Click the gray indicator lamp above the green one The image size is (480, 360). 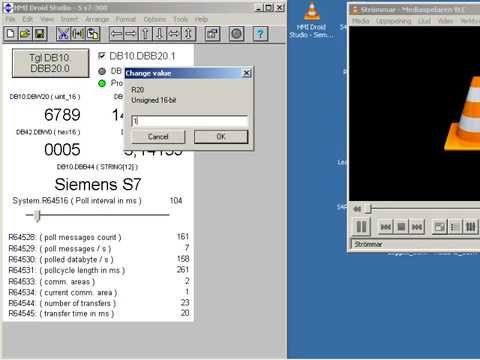tap(102, 71)
